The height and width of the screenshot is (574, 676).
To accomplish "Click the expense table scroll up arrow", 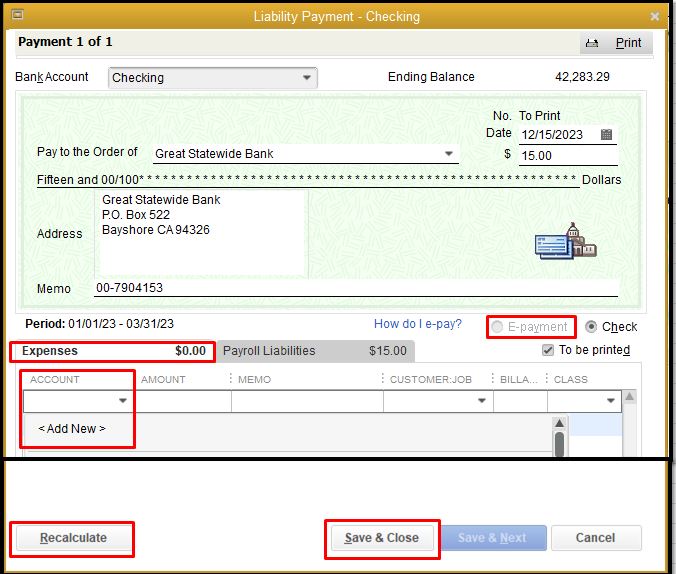I will tap(629, 397).
